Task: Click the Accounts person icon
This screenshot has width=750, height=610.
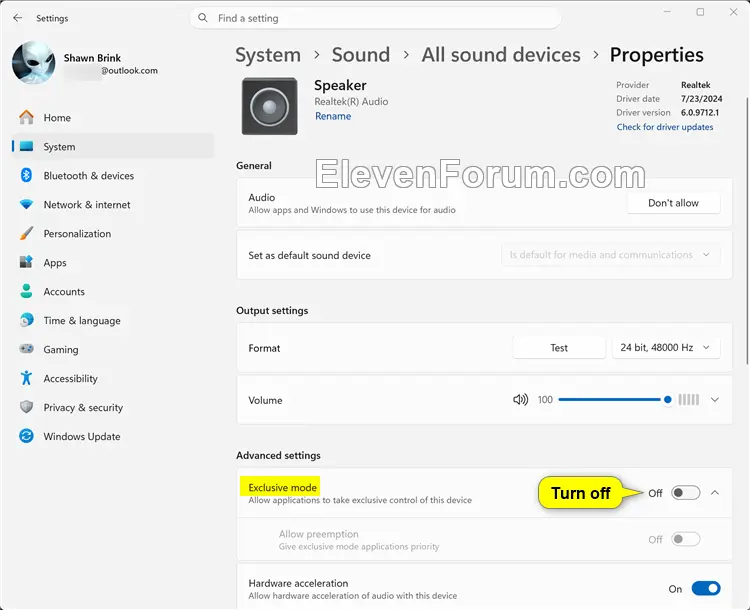Action: click(26, 291)
